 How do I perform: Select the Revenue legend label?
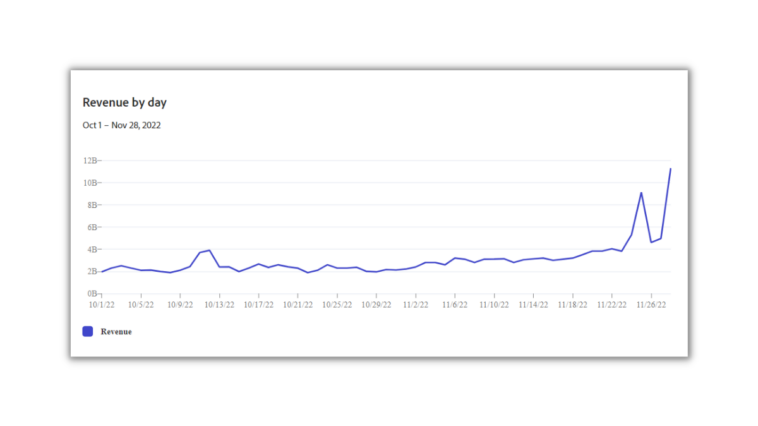(115, 331)
